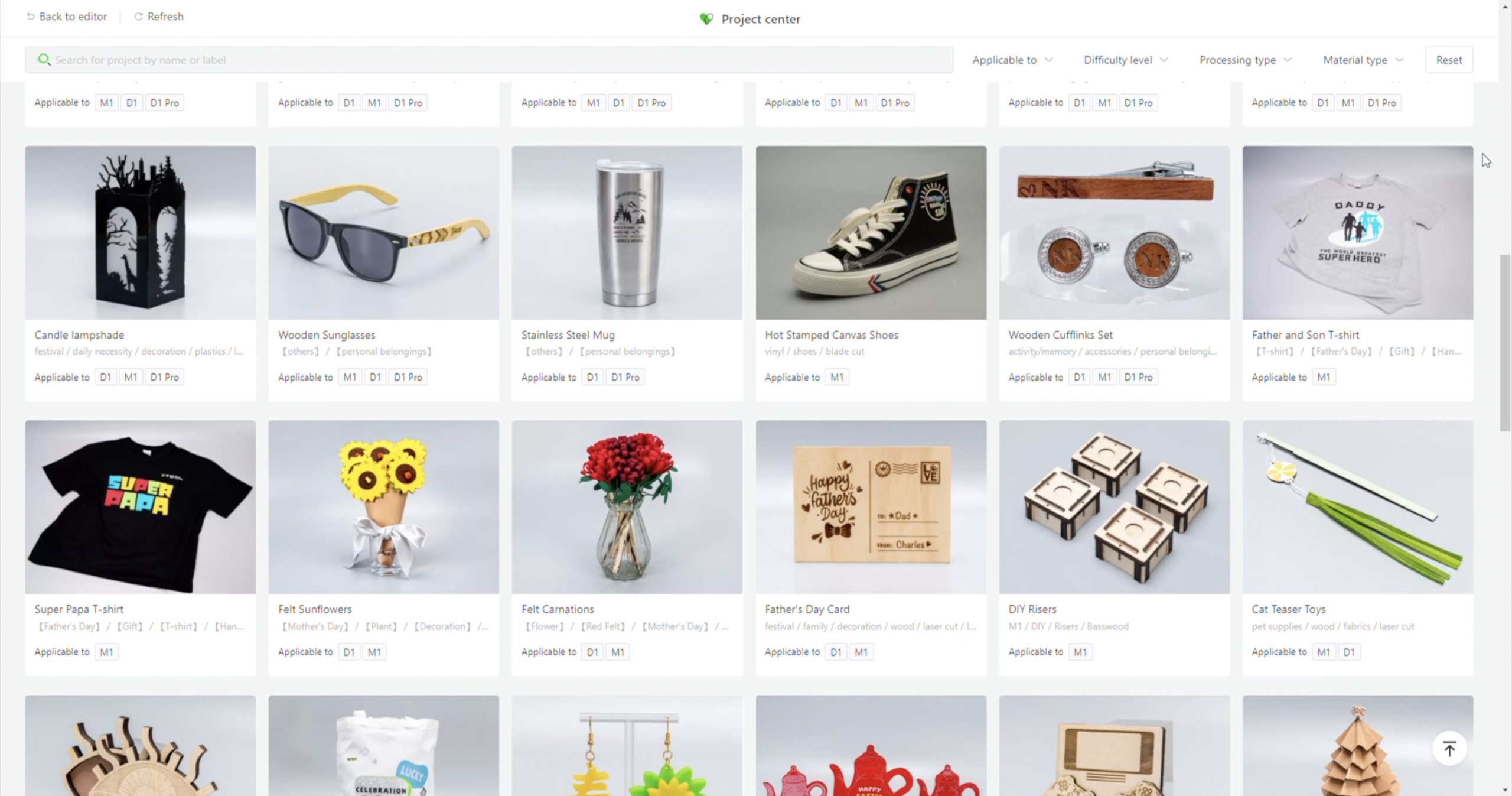Click the Father's Day Card title
1512x796 pixels.
point(807,609)
